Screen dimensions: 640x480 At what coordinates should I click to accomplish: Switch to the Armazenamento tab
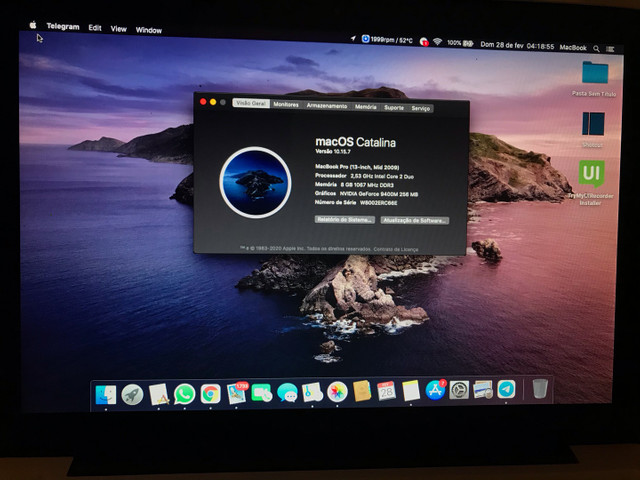click(x=327, y=106)
